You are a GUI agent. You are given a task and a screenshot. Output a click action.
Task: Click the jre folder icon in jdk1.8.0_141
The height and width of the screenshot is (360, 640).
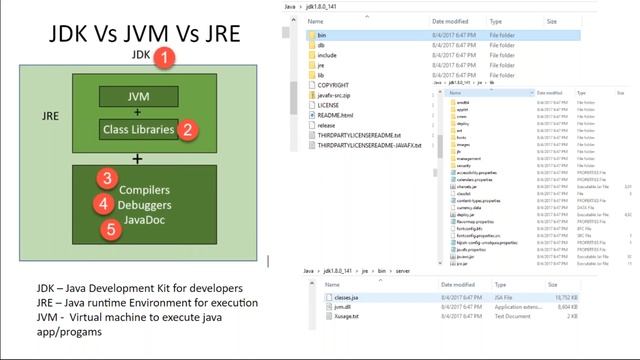coord(312,65)
